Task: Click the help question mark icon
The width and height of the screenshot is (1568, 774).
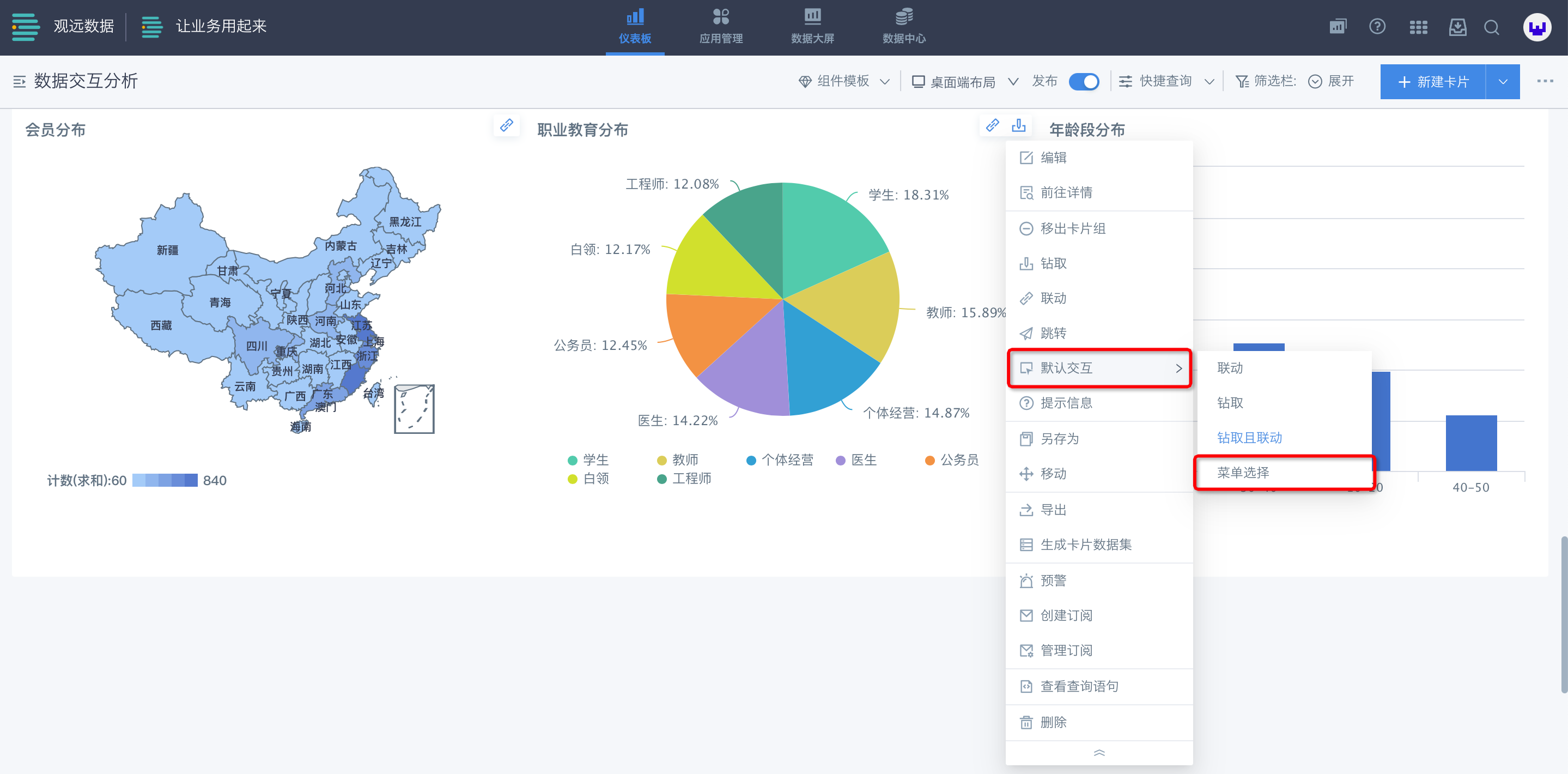Action: tap(1377, 27)
